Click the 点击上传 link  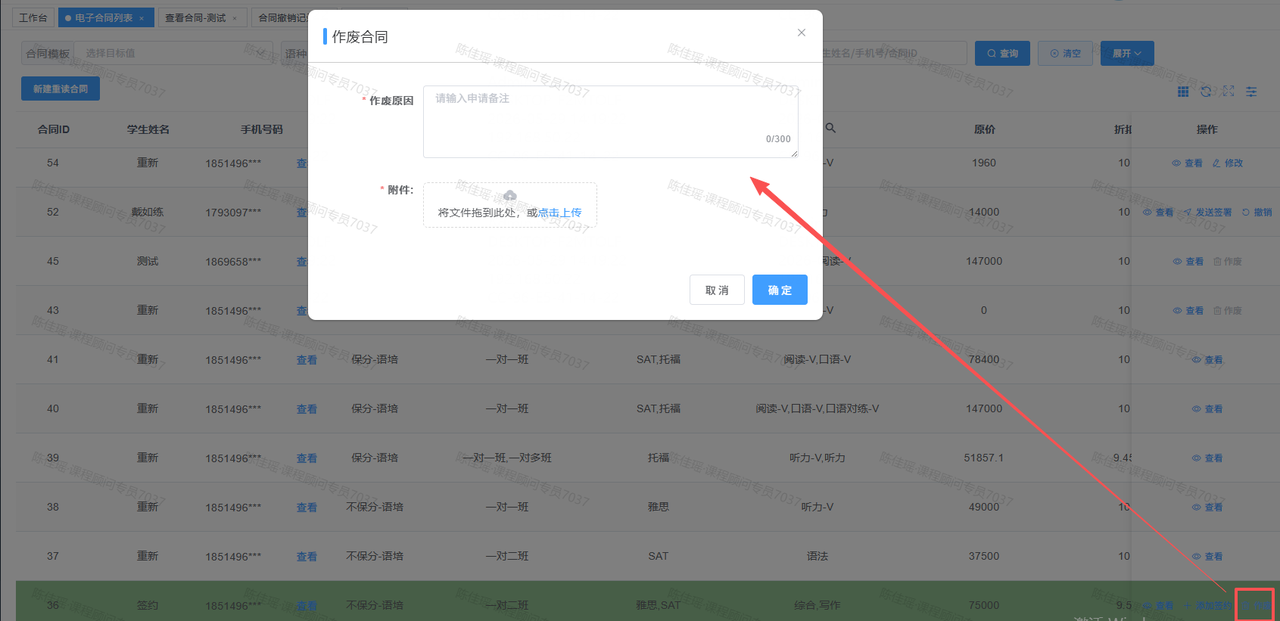560,213
